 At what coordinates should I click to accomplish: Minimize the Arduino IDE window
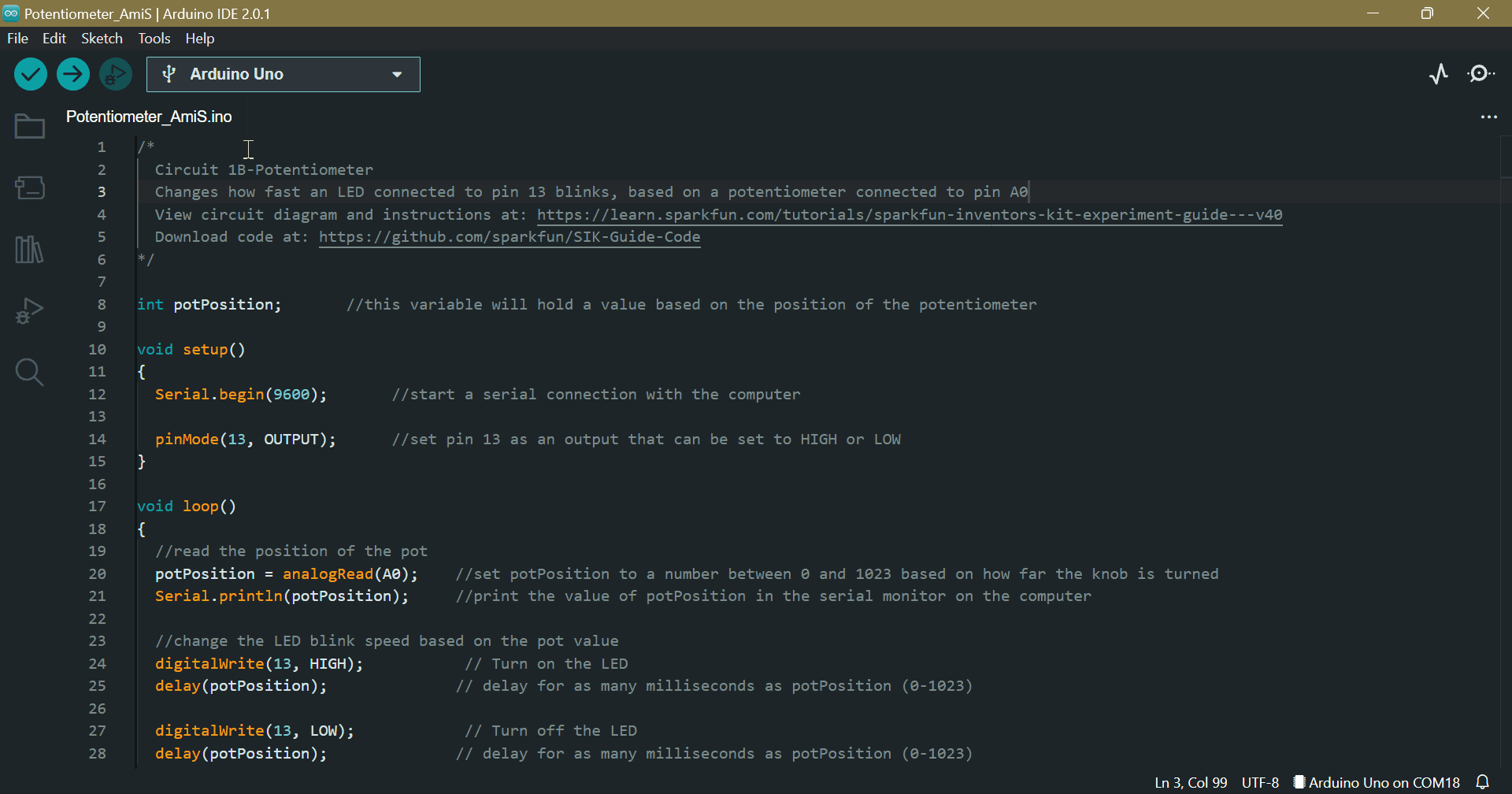[1373, 13]
